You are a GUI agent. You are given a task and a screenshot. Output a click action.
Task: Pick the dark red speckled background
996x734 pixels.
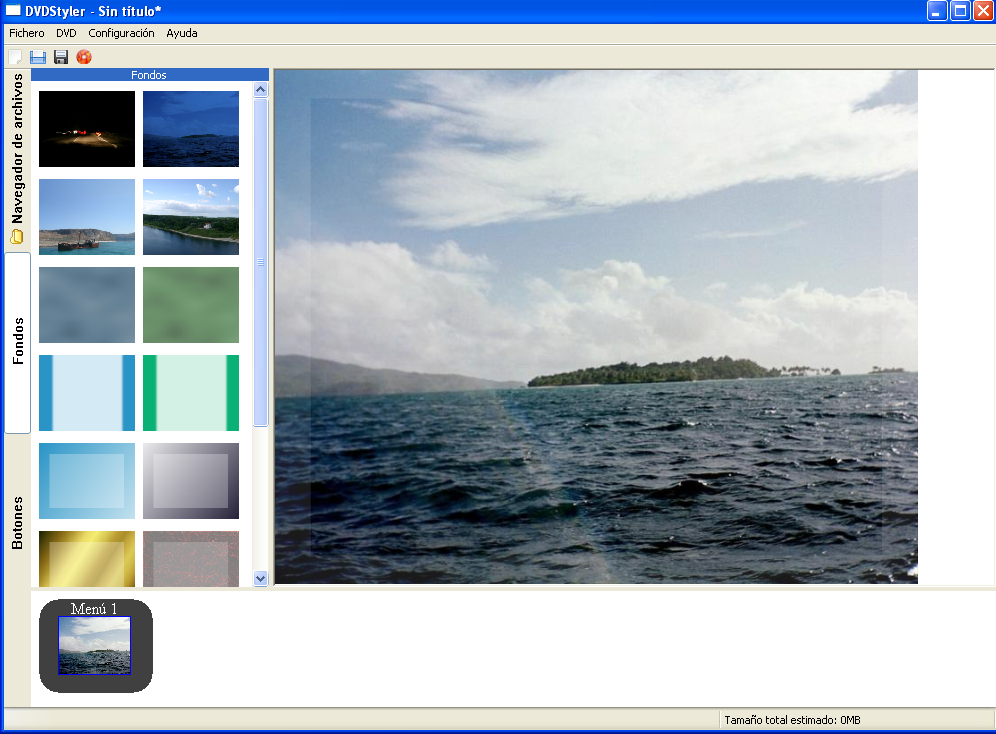click(x=191, y=559)
